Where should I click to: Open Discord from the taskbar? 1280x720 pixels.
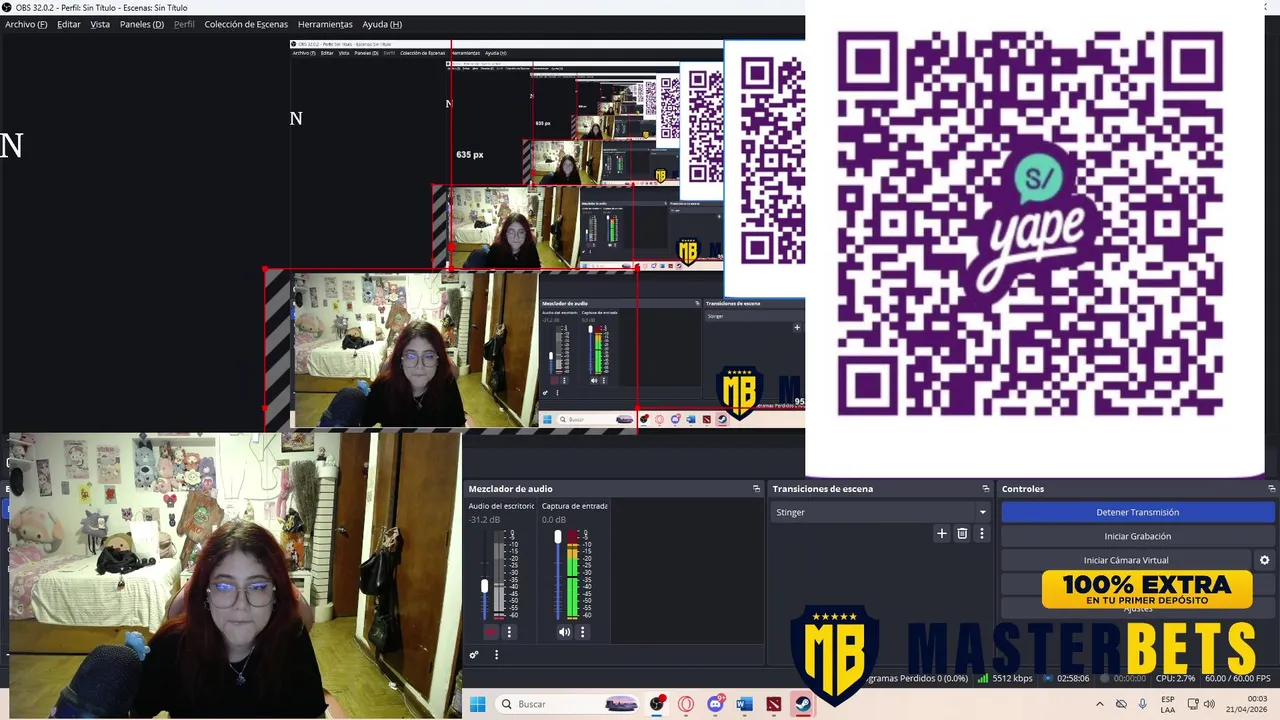coord(715,704)
